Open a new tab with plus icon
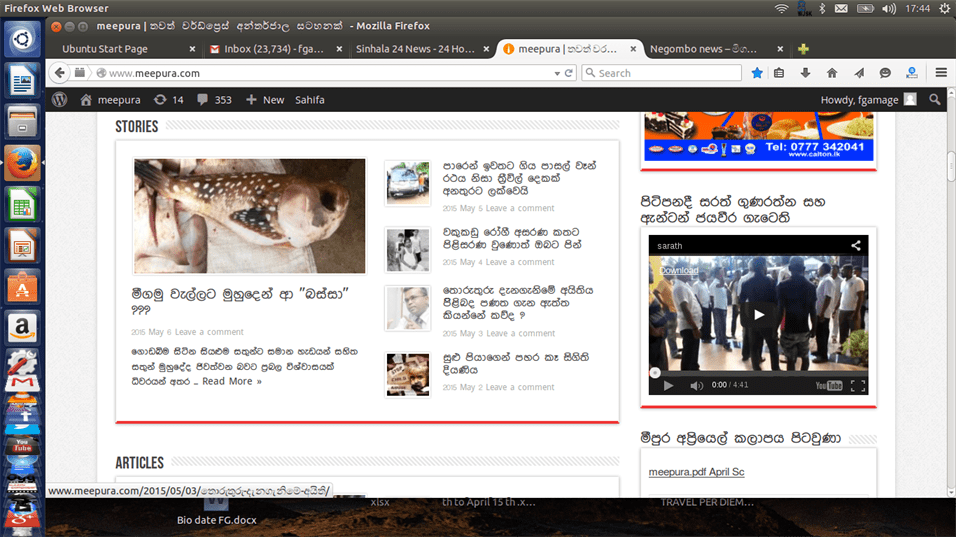 pos(803,49)
